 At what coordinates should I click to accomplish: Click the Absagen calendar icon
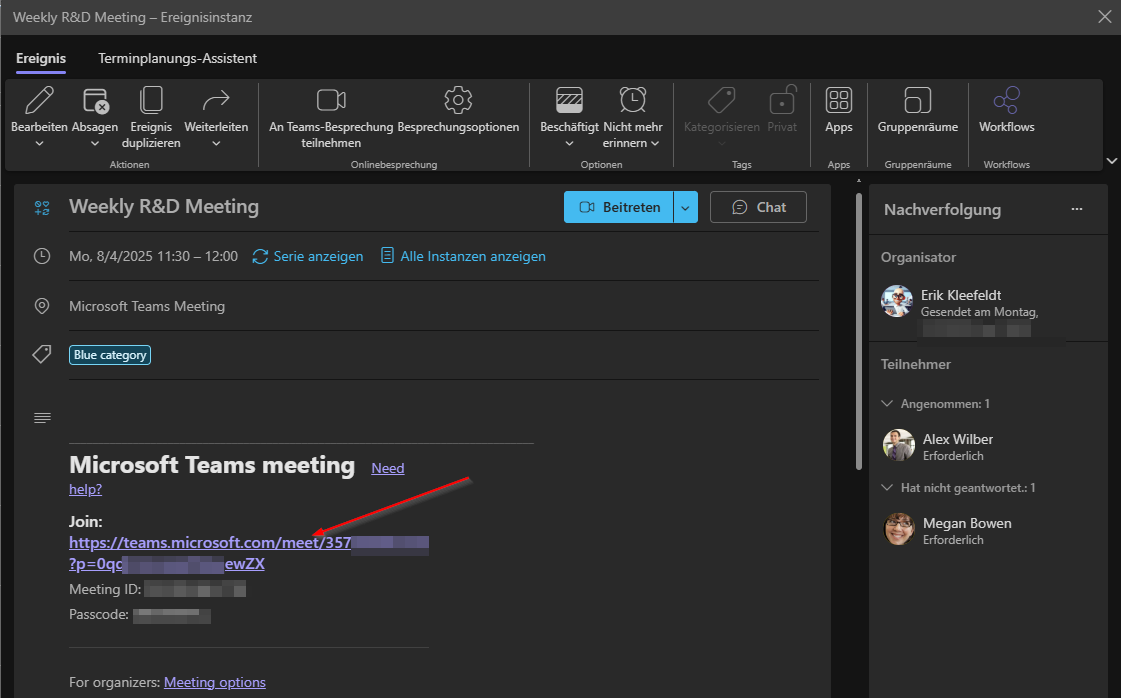(x=95, y=100)
